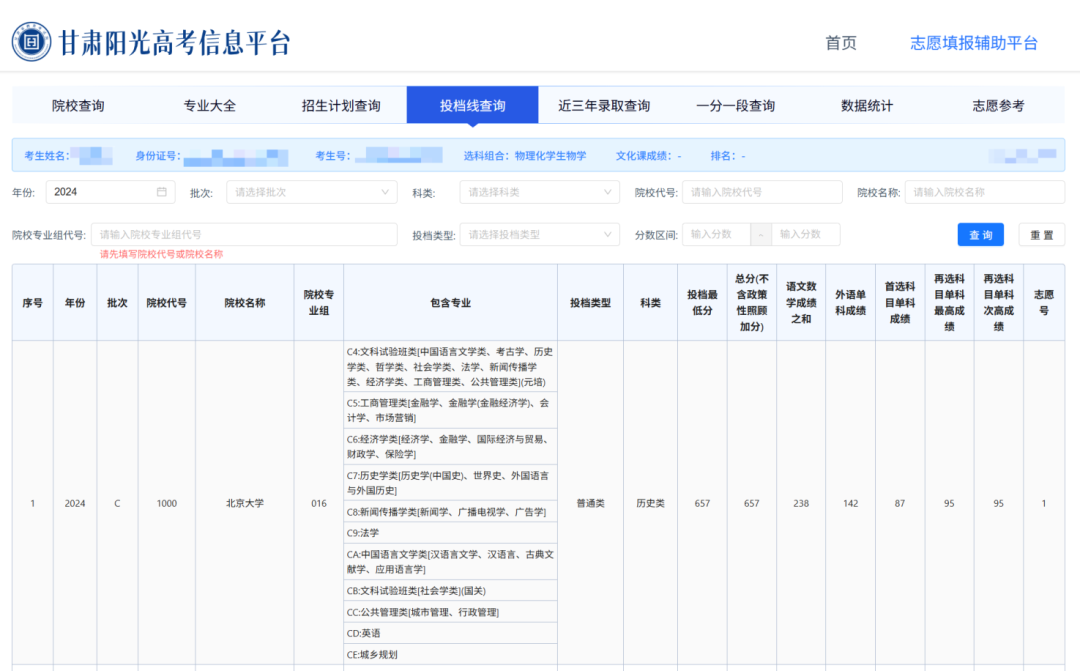Screen dimensions: 1080x671
Task: Open the 志愿参考 tab
Action: [995, 104]
